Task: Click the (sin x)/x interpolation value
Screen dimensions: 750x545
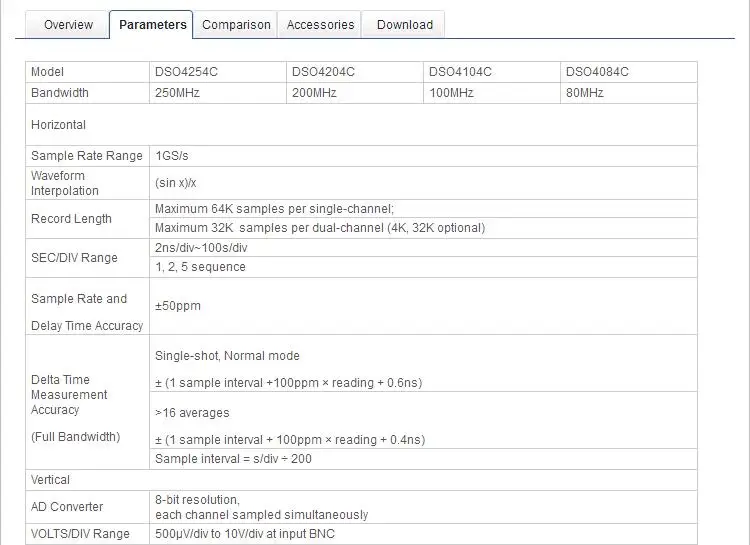Action: point(176,183)
